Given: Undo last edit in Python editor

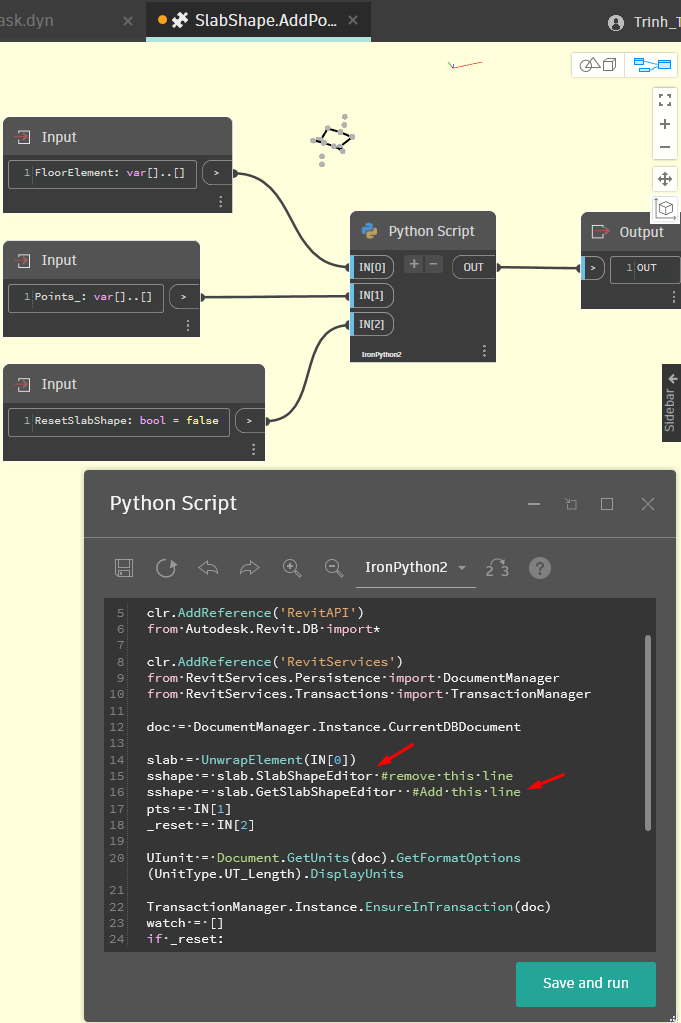Looking at the screenshot, I should point(208,568).
